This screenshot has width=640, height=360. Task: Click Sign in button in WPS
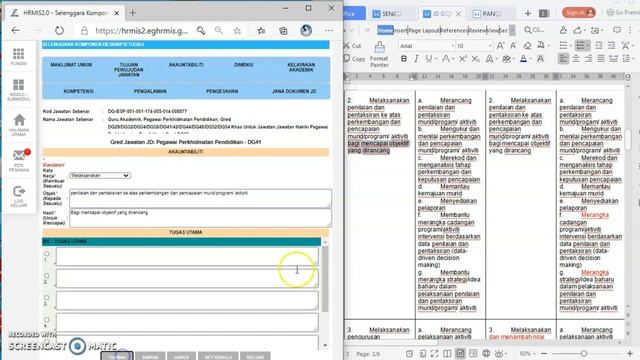[579, 13]
